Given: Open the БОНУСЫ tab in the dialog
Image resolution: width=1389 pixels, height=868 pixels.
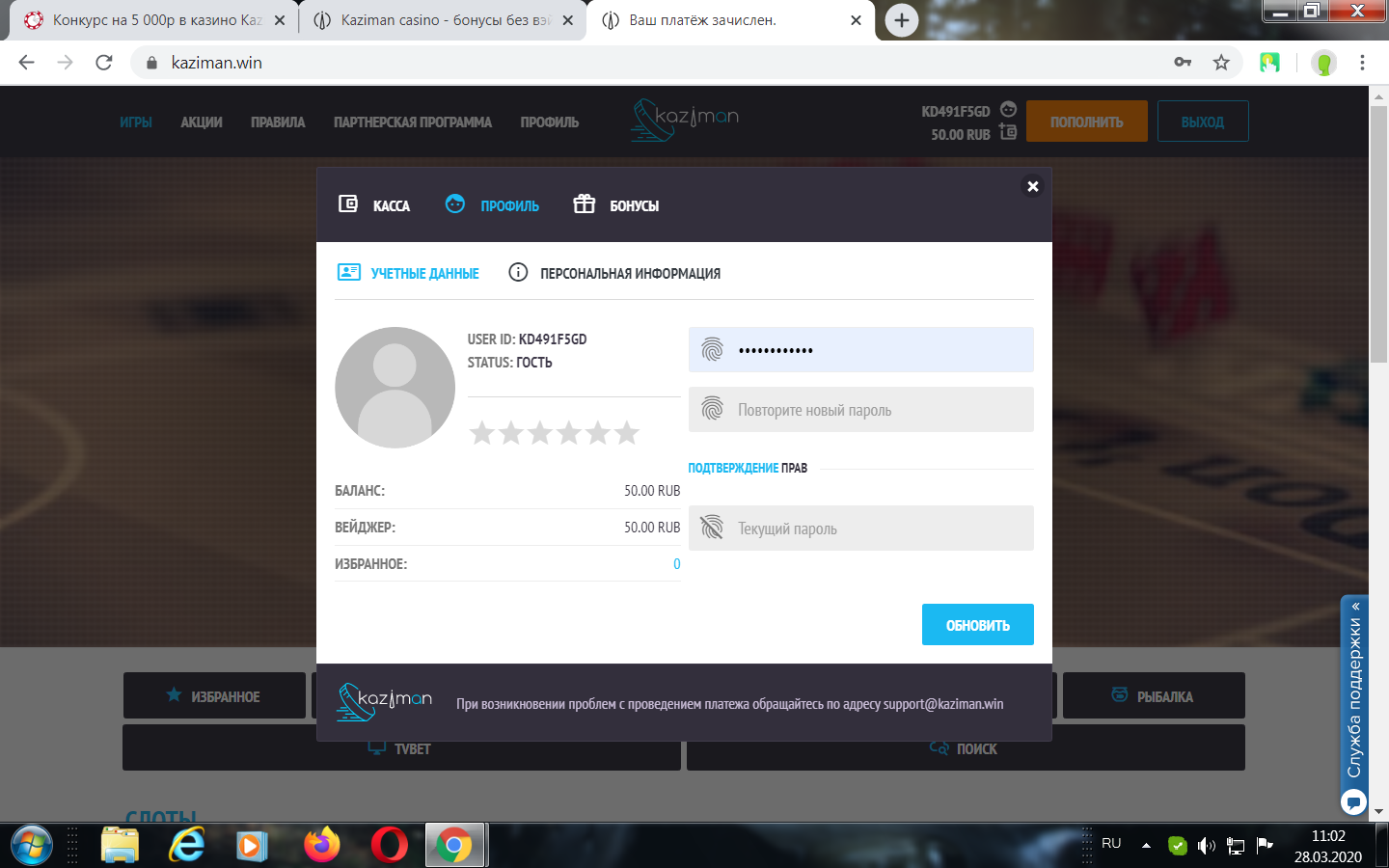Looking at the screenshot, I should click(x=616, y=205).
